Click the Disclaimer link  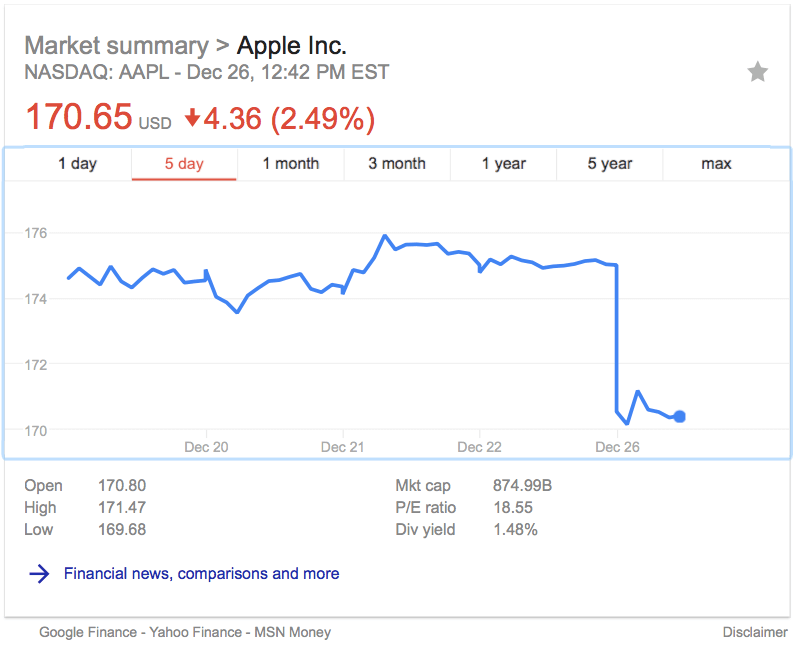[755, 632]
